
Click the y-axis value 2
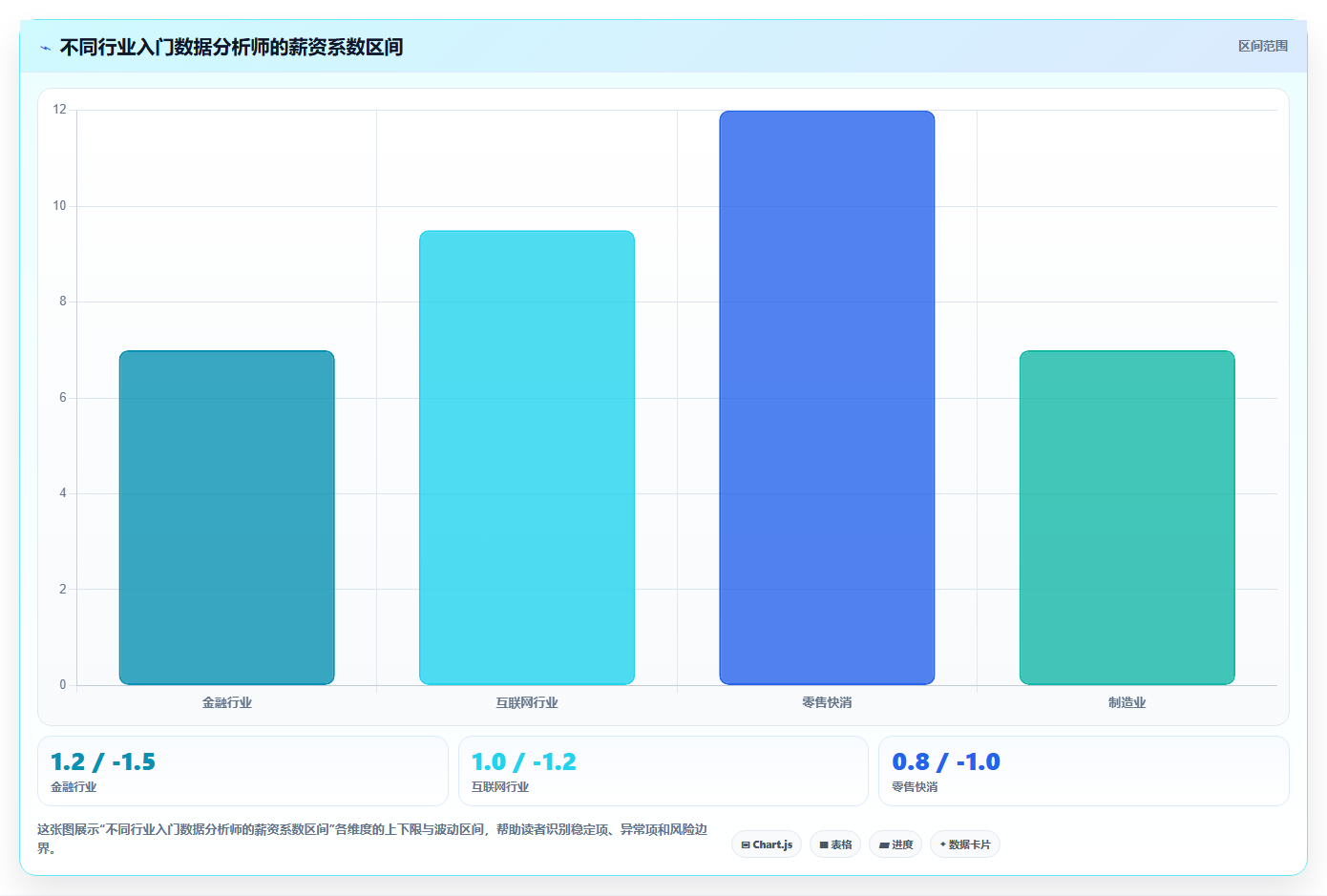click(x=63, y=589)
